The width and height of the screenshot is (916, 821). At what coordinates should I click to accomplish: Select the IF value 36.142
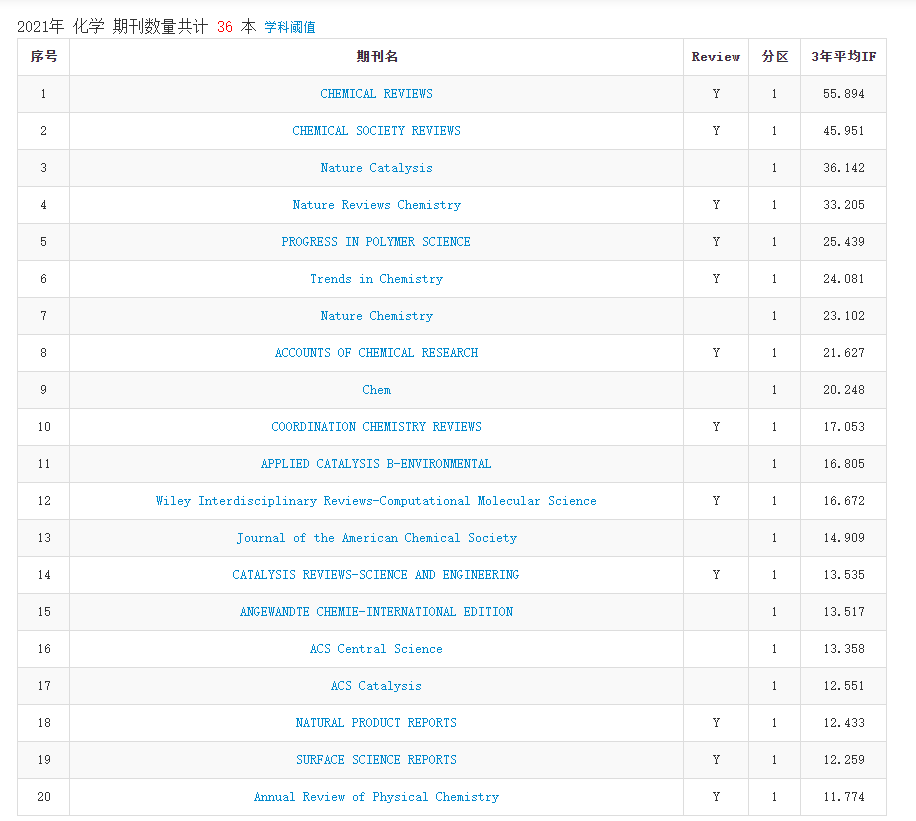pyautogui.click(x=844, y=168)
